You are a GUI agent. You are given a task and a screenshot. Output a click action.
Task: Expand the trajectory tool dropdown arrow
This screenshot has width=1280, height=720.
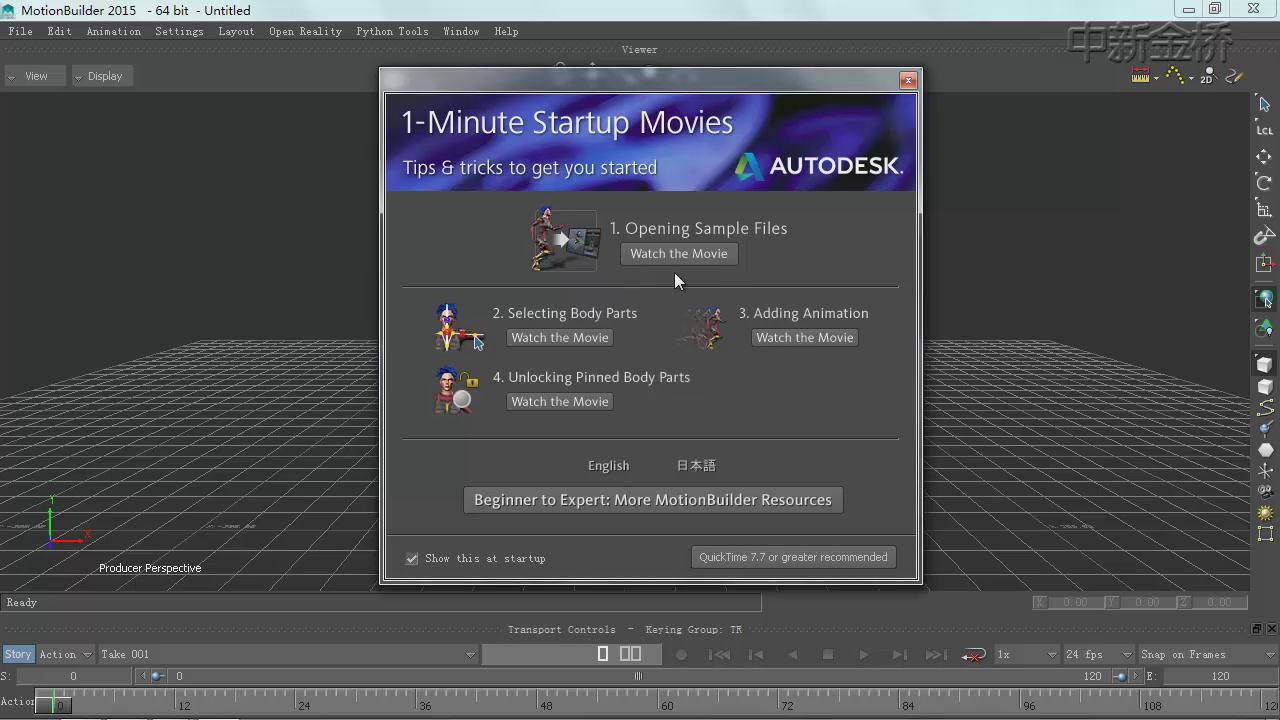[1191, 78]
